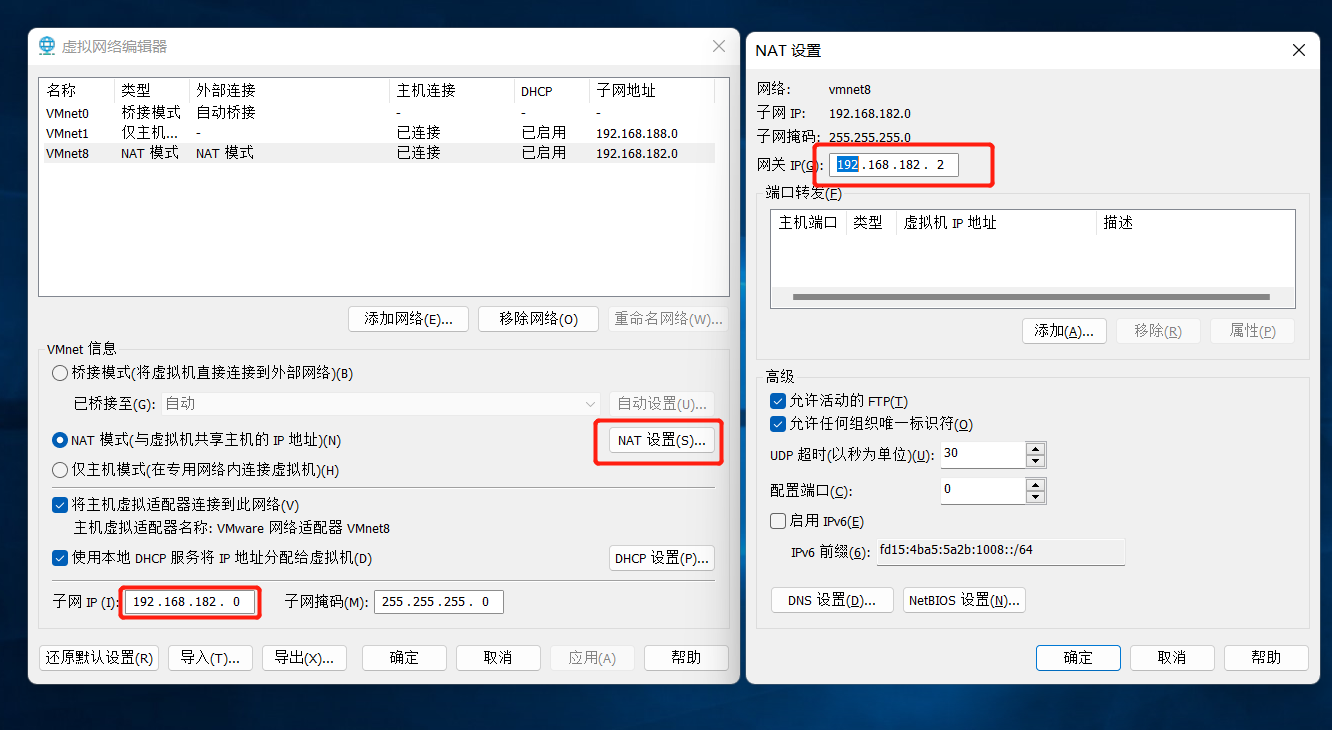The height and width of the screenshot is (730, 1332).
Task: Click the virtual network editor globe icon
Action: [47, 46]
